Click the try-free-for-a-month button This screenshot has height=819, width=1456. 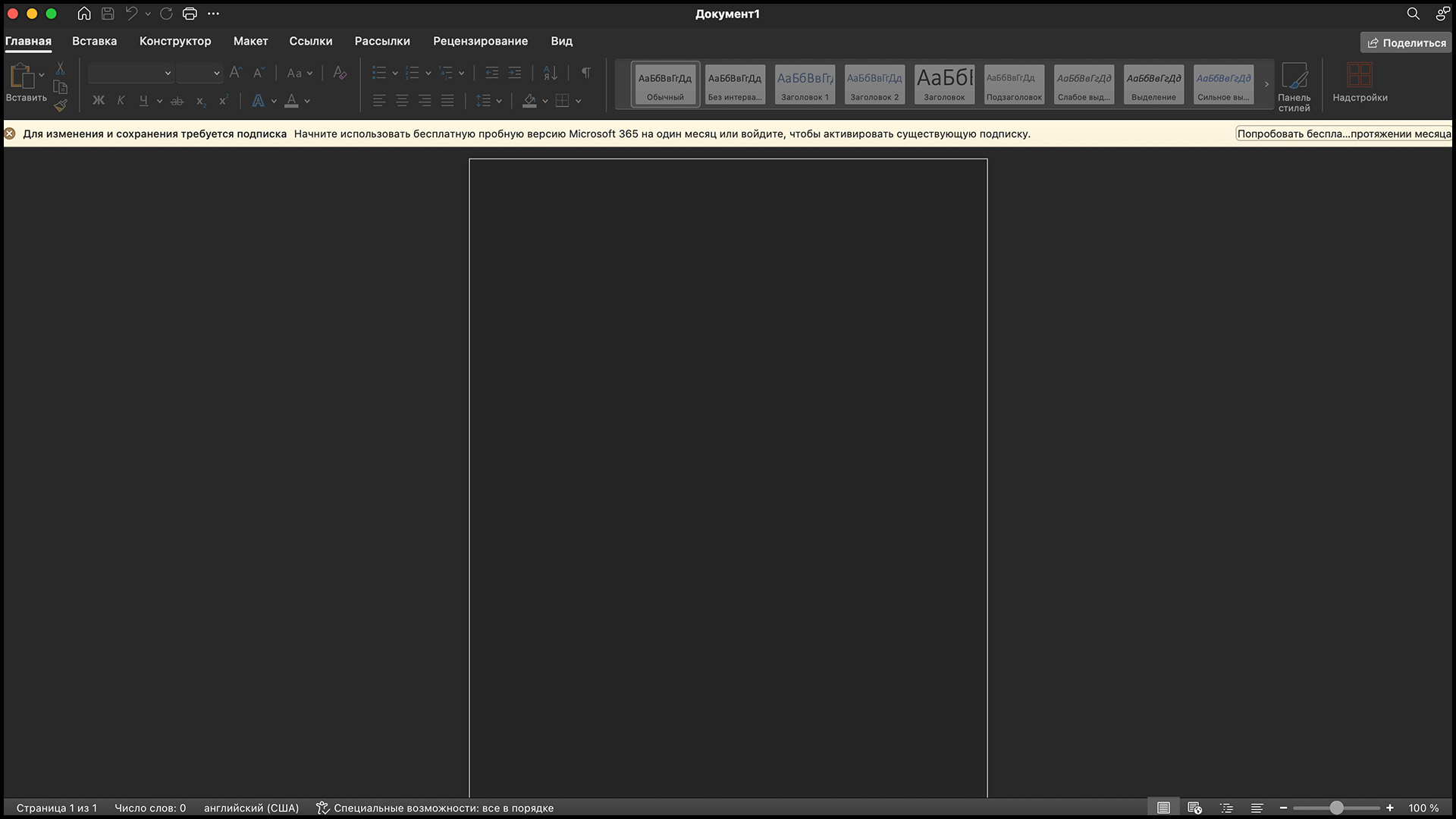click(1343, 133)
